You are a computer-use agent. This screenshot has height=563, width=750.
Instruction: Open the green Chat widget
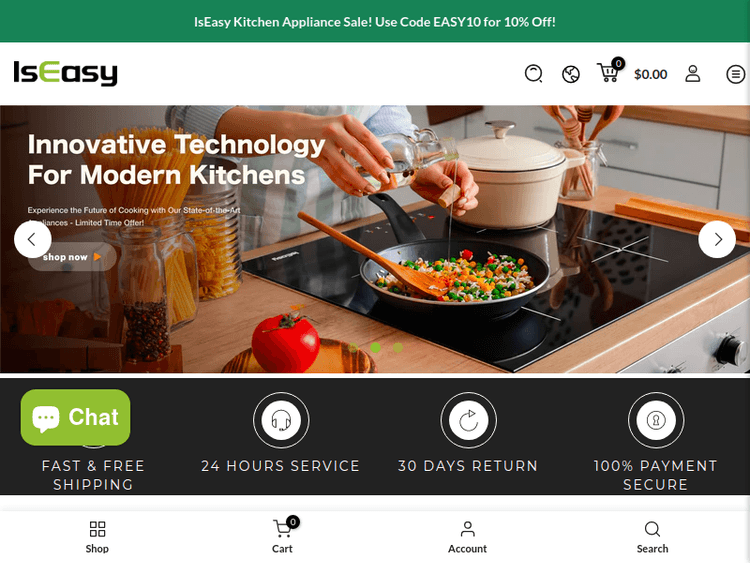pyautogui.click(x=76, y=417)
